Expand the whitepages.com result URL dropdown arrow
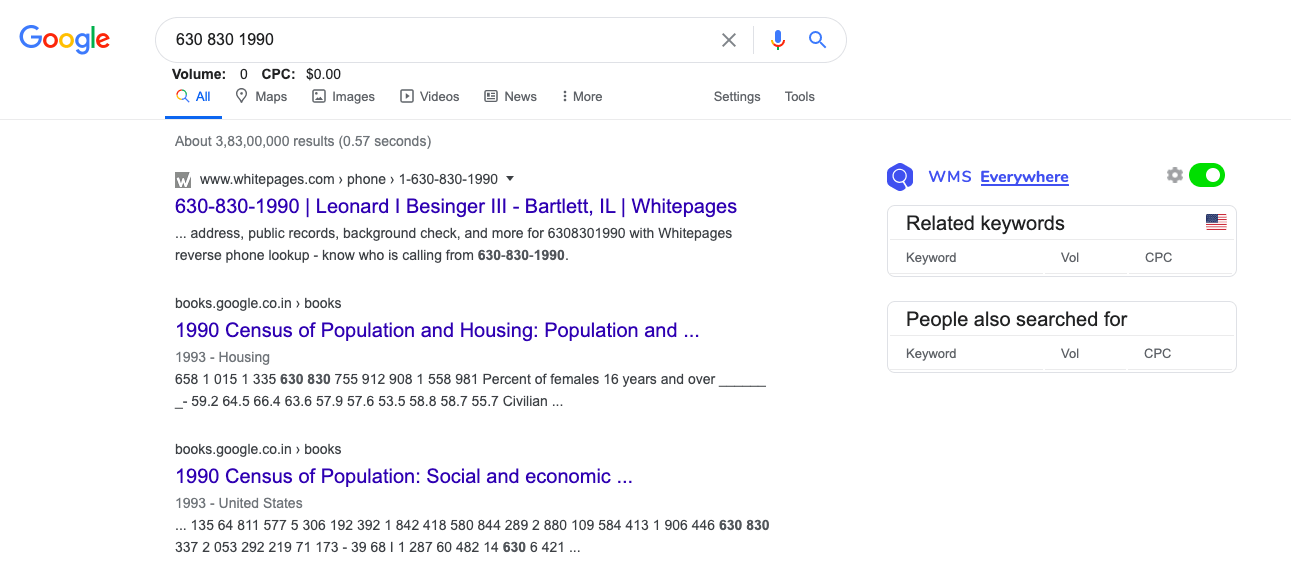This screenshot has height=569, width=1291. [x=510, y=179]
